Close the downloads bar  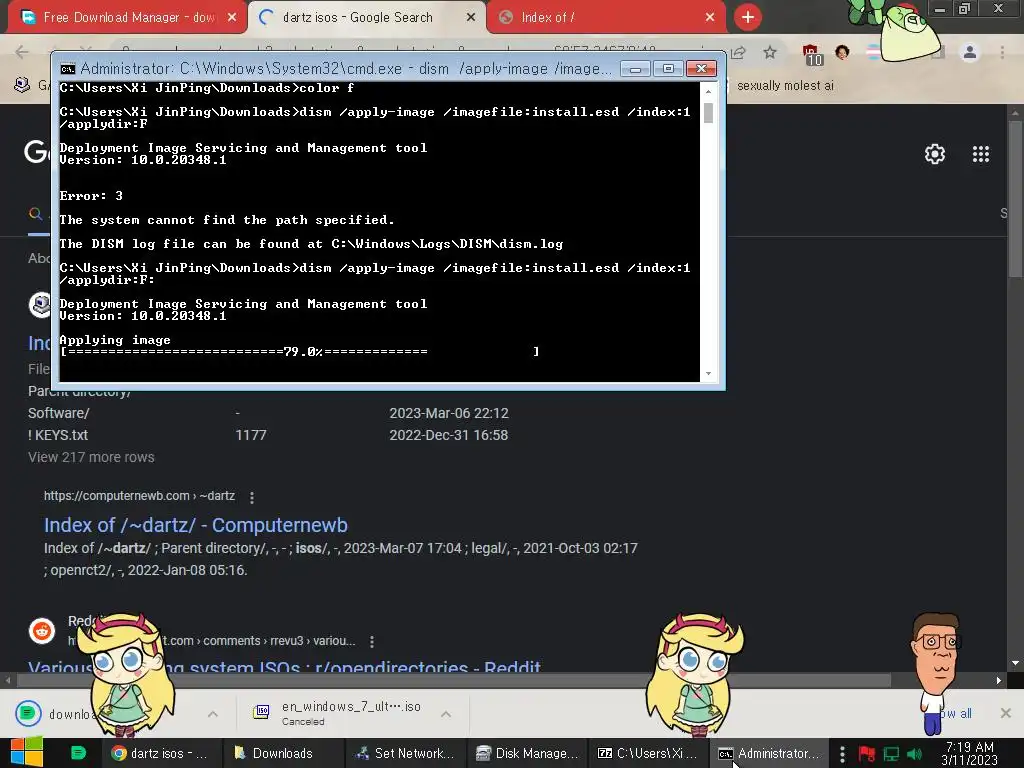(x=1006, y=713)
